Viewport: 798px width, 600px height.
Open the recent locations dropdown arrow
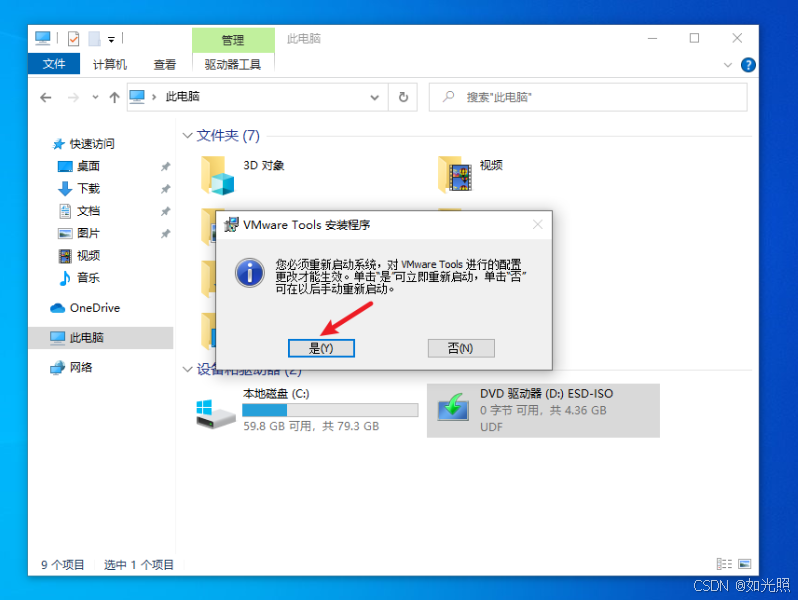[95, 97]
